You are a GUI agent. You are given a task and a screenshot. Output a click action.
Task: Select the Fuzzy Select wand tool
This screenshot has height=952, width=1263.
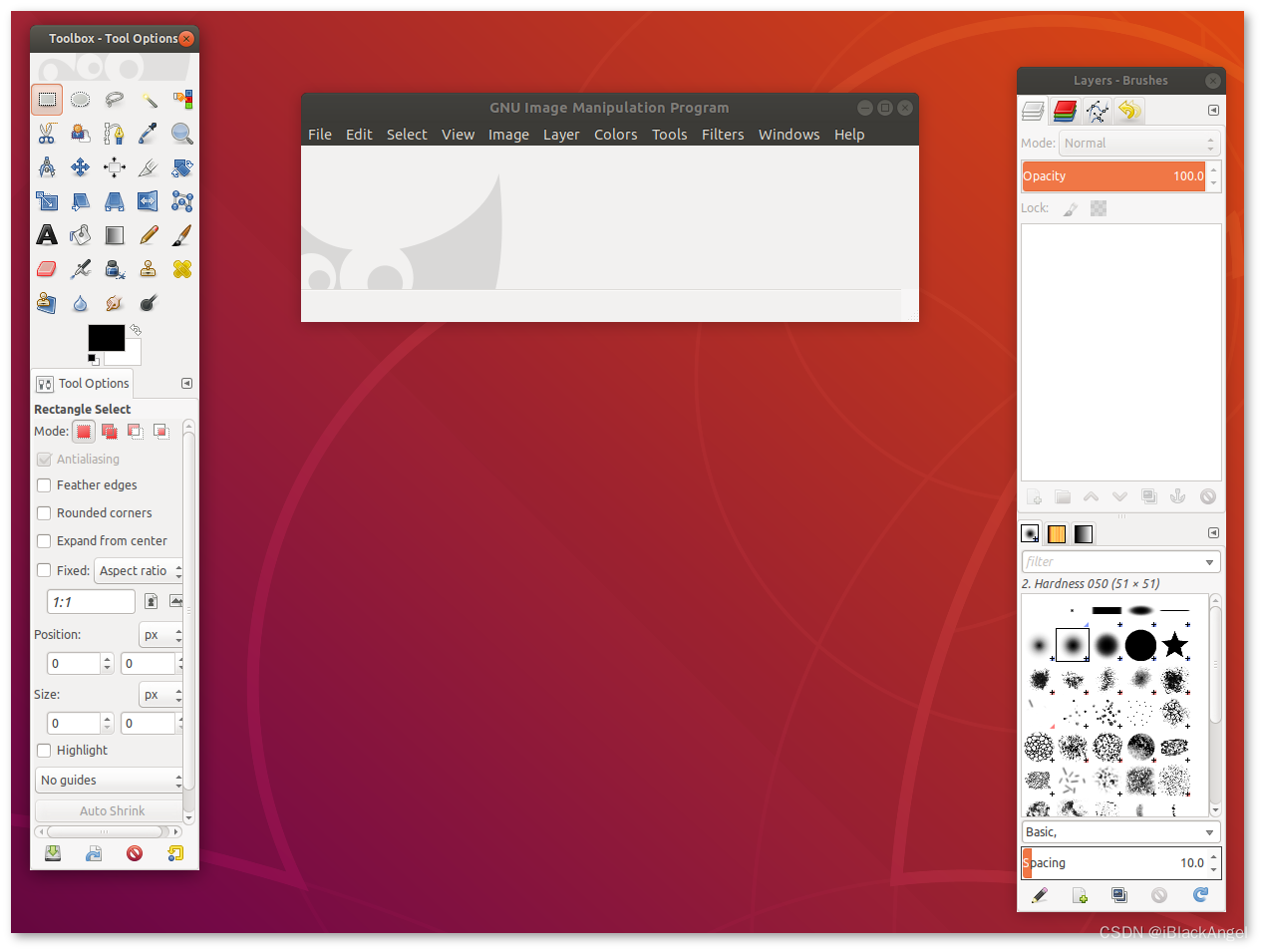click(x=149, y=100)
